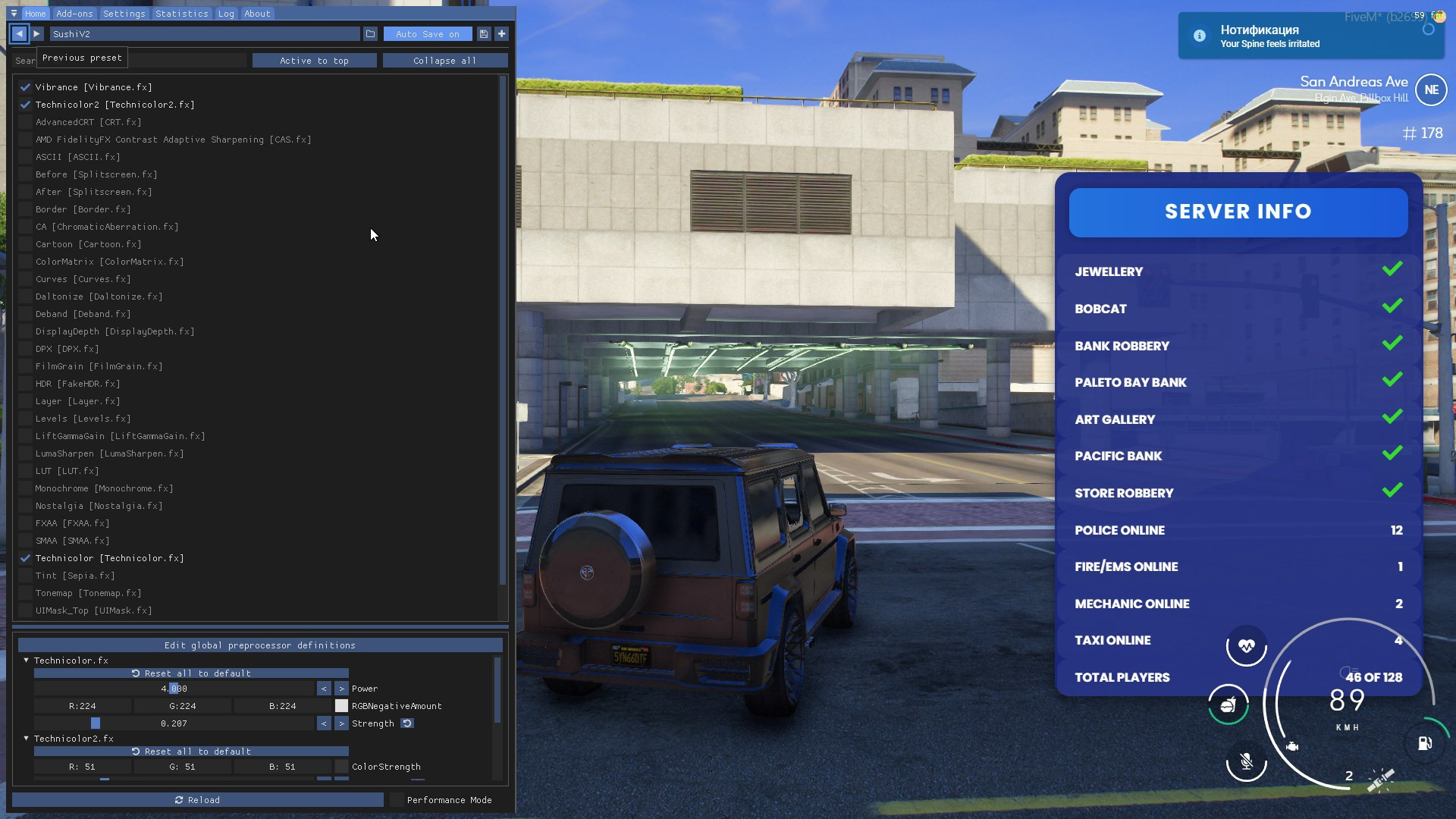Open the About tab
Viewport: 1456px width, 819px height.
(257, 14)
